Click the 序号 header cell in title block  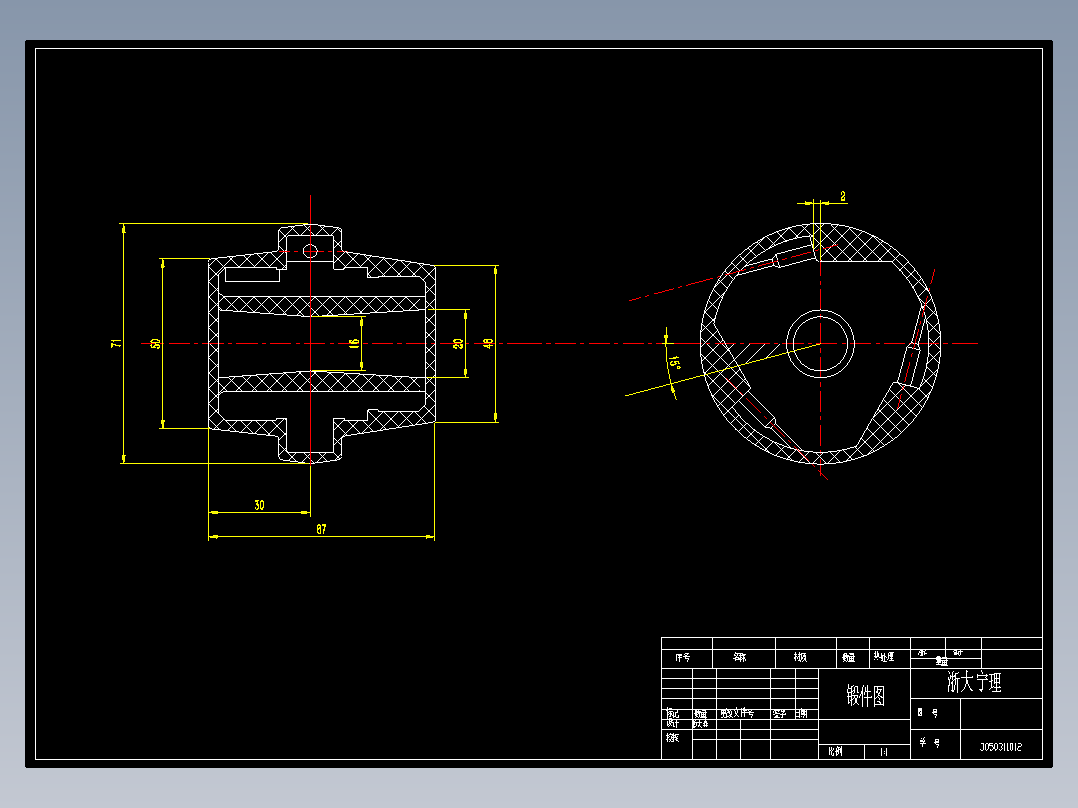click(x=682, y=657)
